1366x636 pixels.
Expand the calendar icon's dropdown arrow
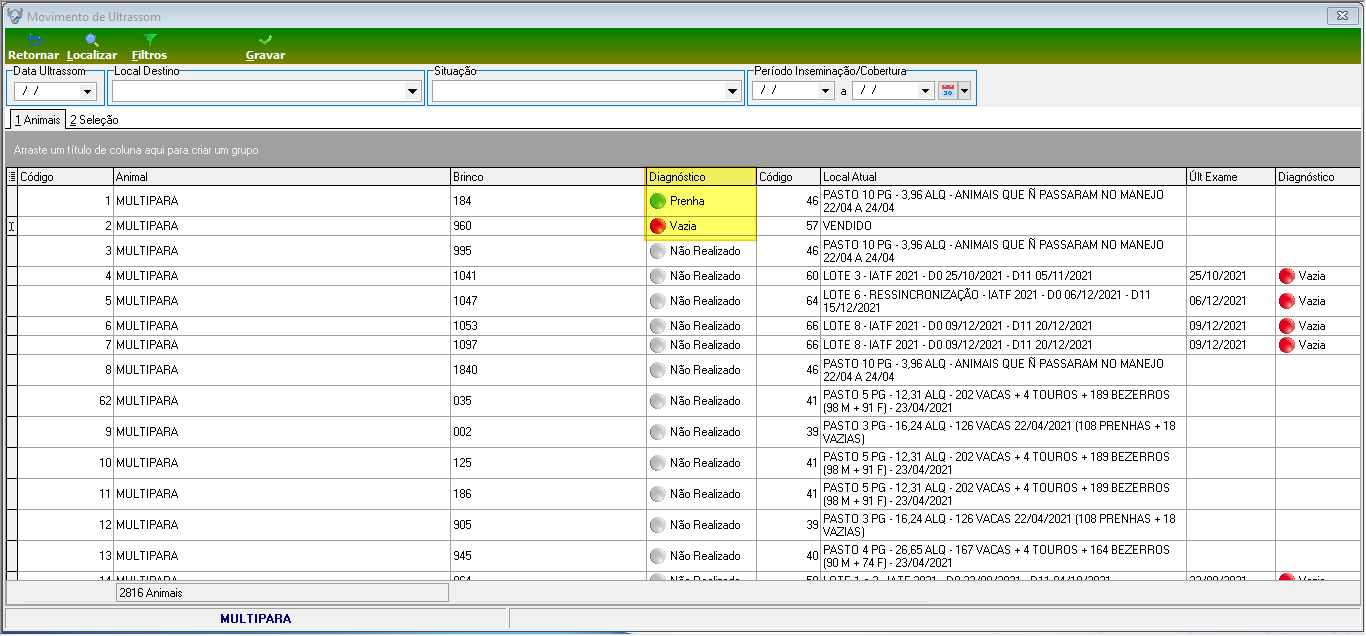[x=965, y=91]
